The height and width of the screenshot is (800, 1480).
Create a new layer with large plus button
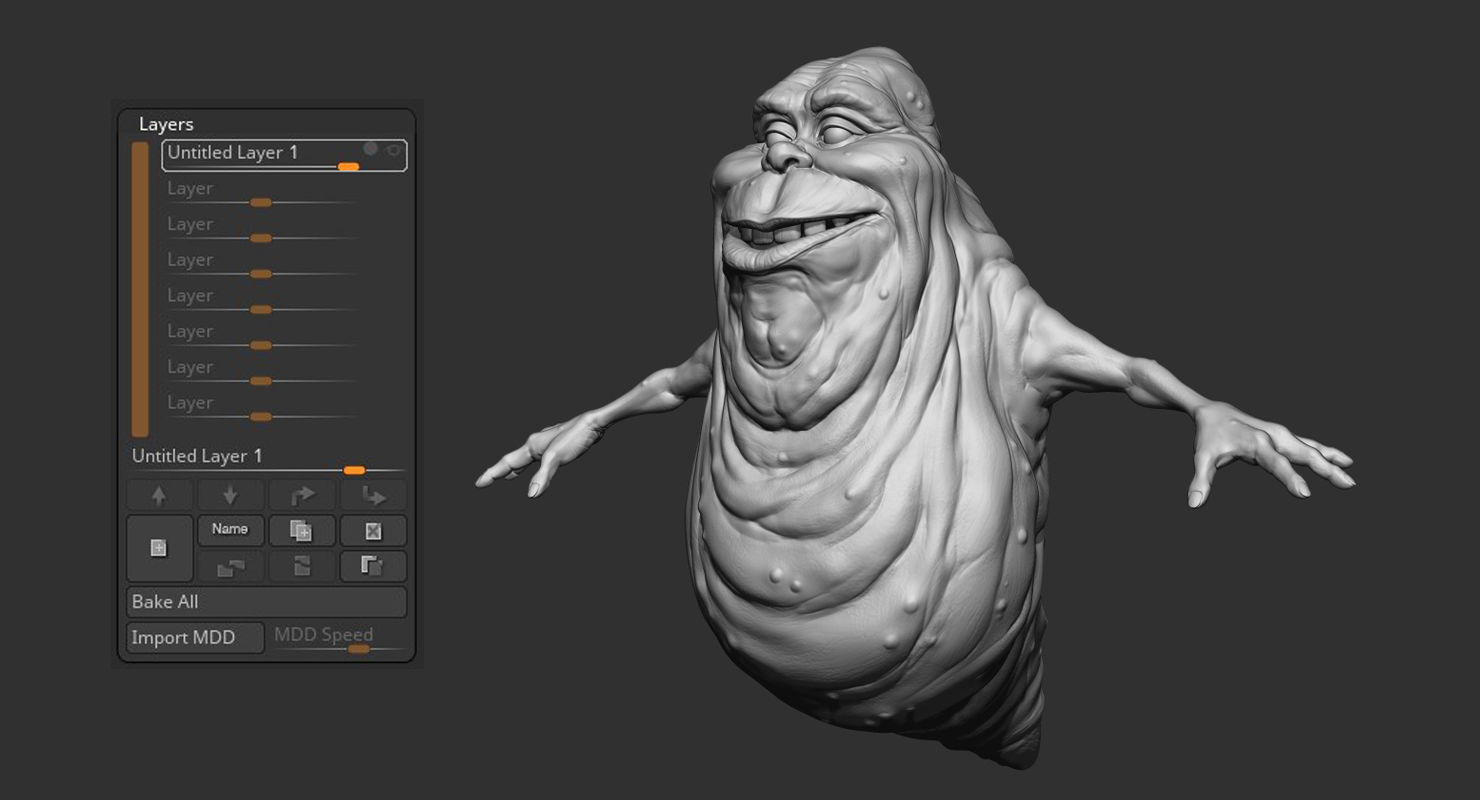point(159,548)
